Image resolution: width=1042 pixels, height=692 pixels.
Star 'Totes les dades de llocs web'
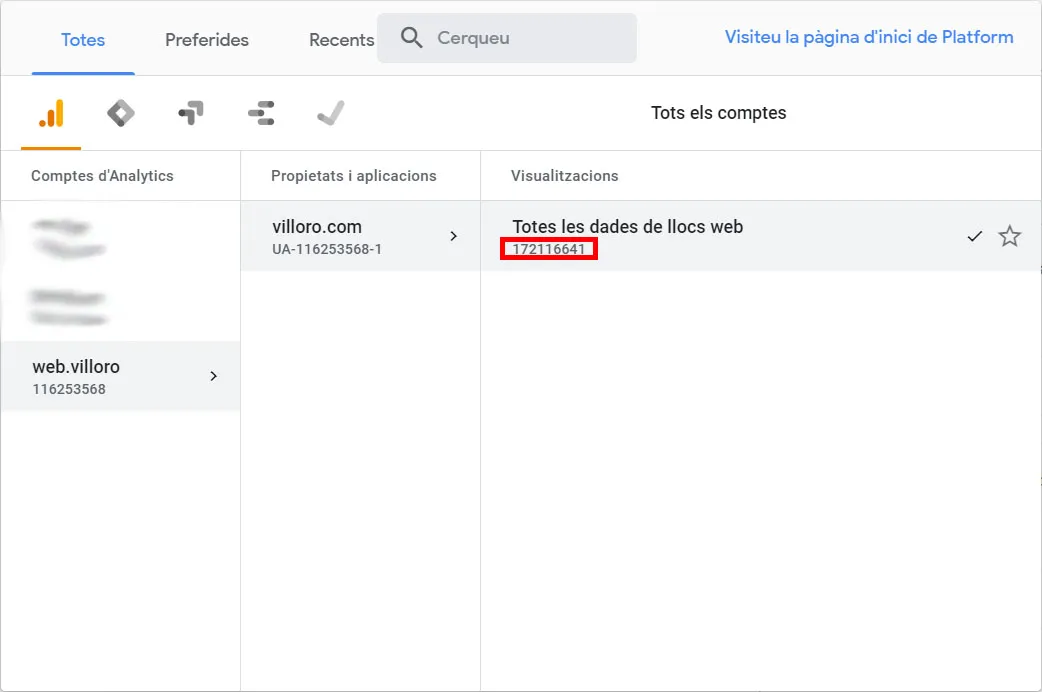click(x=1010, y=236)
